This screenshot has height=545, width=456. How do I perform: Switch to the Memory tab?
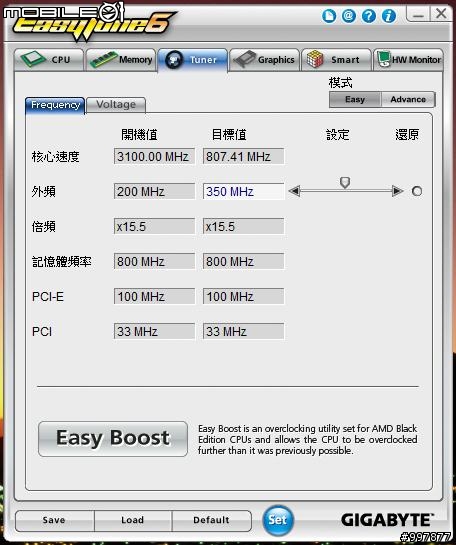point(121,60)
